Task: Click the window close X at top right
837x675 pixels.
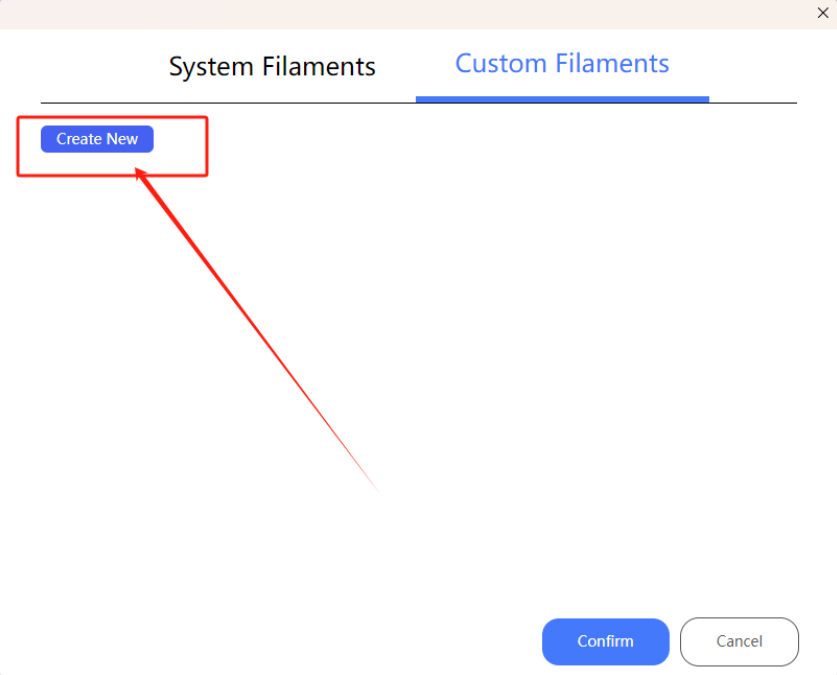Action: (x=823, y=13)
